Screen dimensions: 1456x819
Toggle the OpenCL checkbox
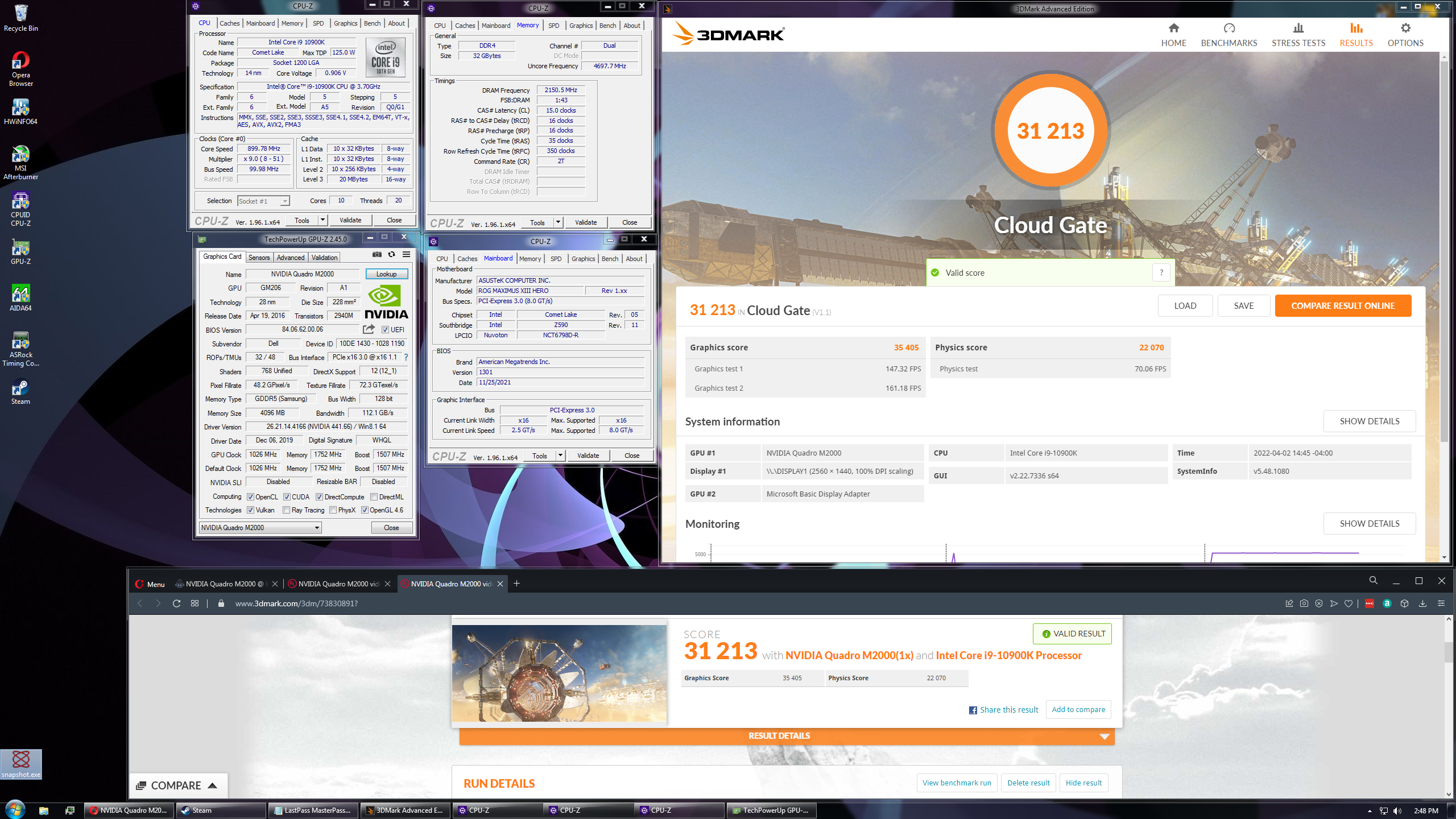tap(250, 497)
